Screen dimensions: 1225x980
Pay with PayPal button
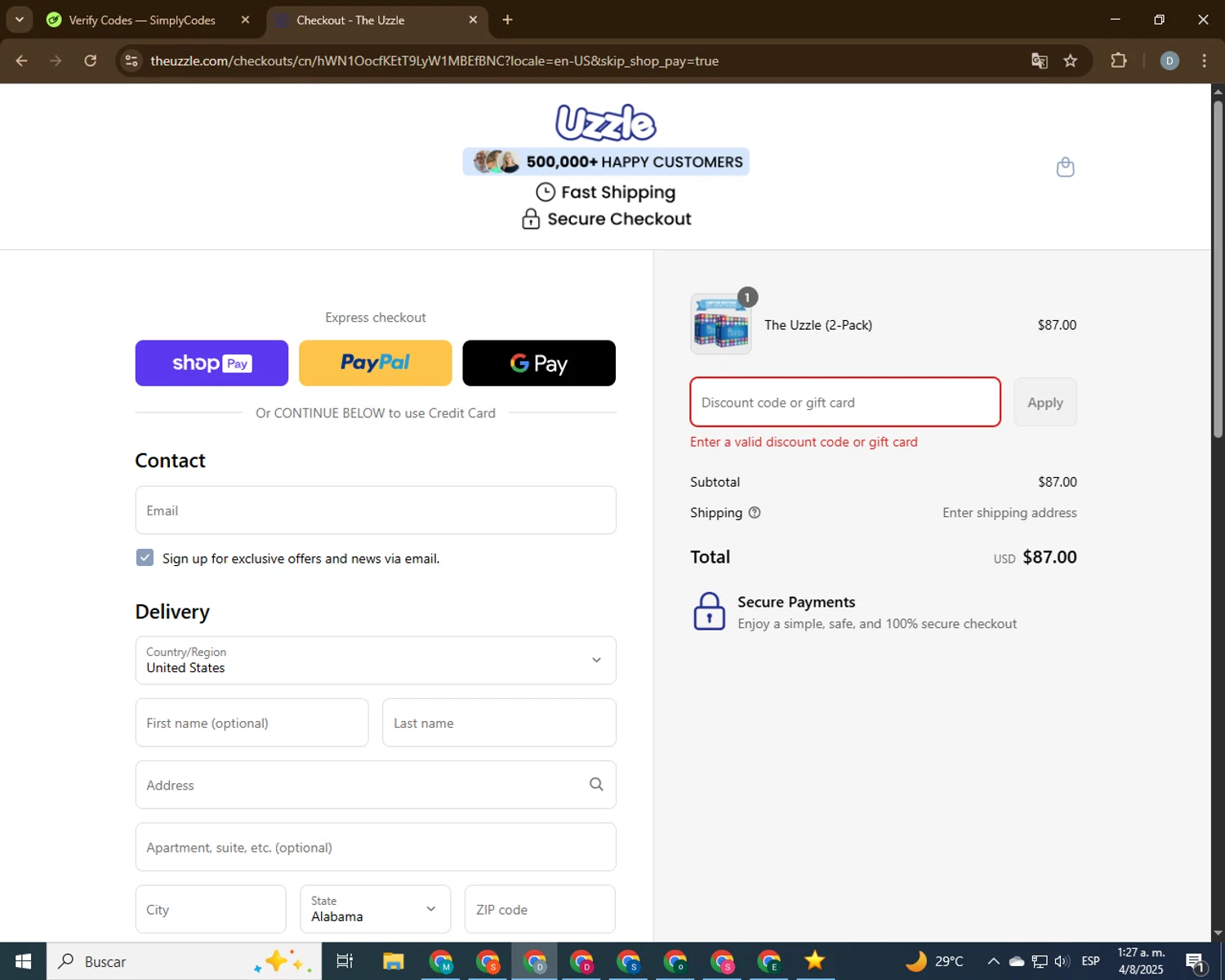pos(376,363)
